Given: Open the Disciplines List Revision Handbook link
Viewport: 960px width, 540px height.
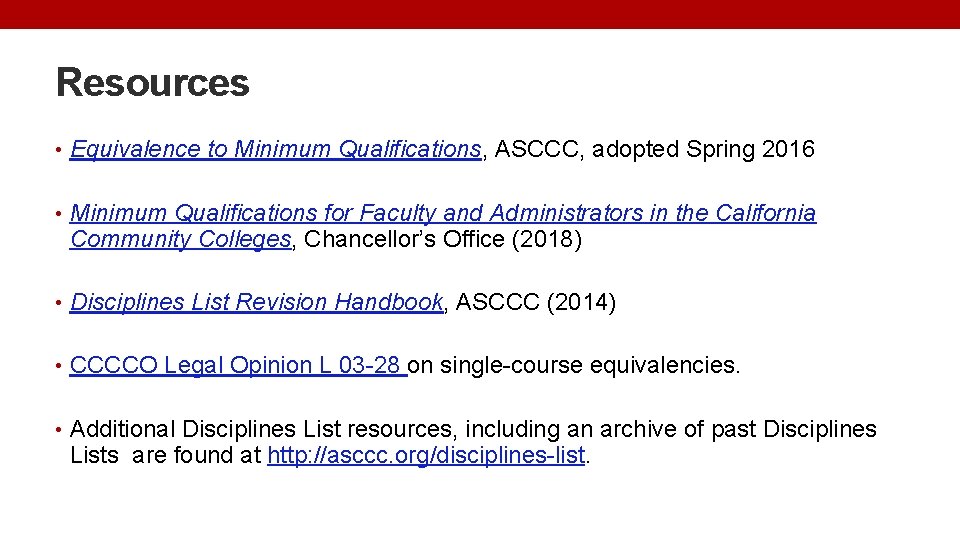Looking at the screenshot, I should pos(257,302).
